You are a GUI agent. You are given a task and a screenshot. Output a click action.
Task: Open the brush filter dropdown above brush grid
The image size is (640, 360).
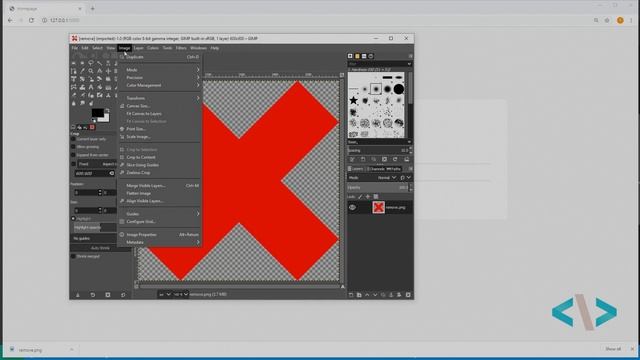[x=380, y=64]
